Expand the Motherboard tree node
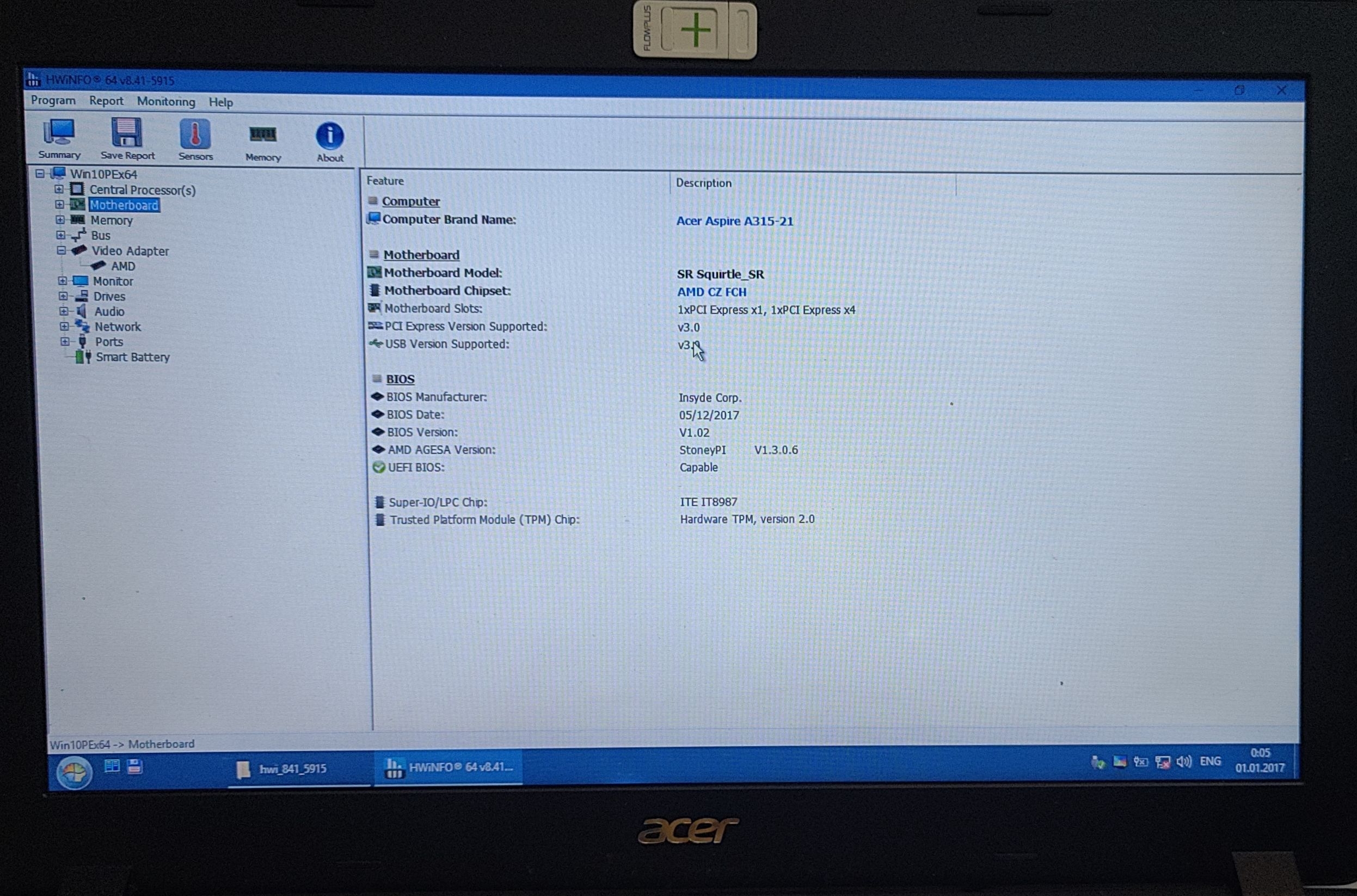This screenshot has width=1357, height=896. tap(59, 204)
